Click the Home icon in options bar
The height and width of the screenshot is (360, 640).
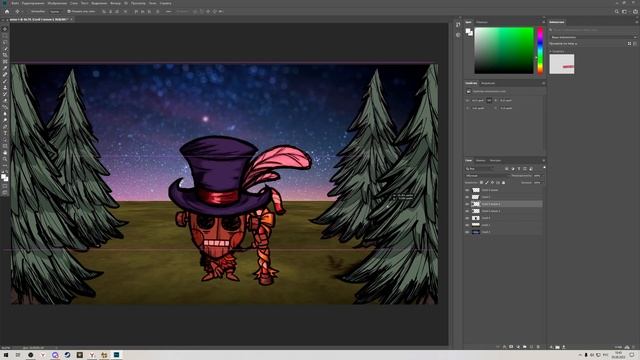click(x=7, y=11)
